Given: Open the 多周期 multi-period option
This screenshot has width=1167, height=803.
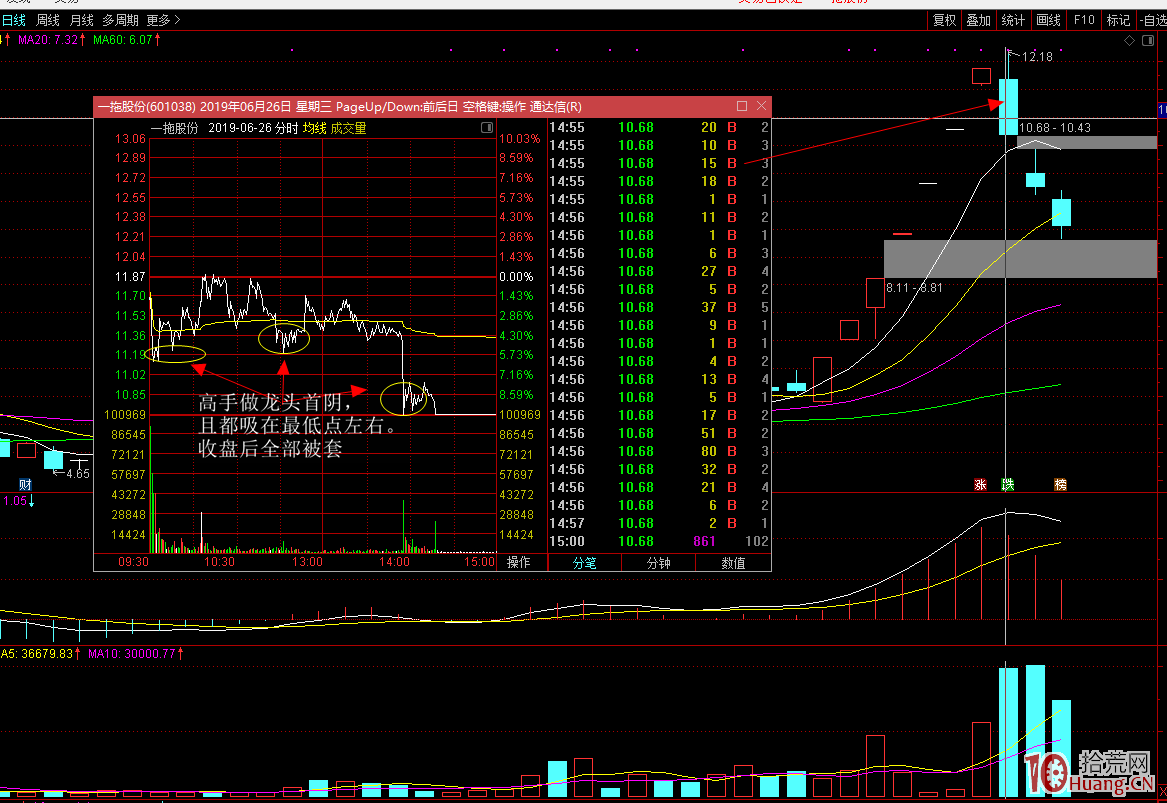Looking at the screenshot, I should coord(120,20).
